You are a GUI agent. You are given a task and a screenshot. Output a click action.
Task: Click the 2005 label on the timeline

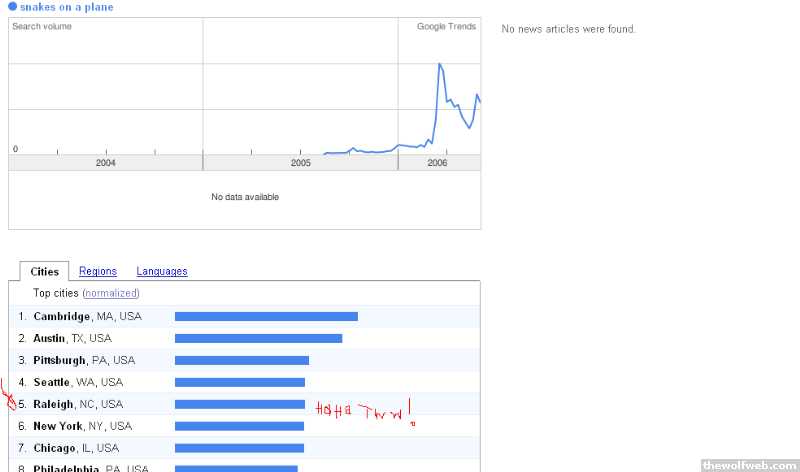coord(301,162)
